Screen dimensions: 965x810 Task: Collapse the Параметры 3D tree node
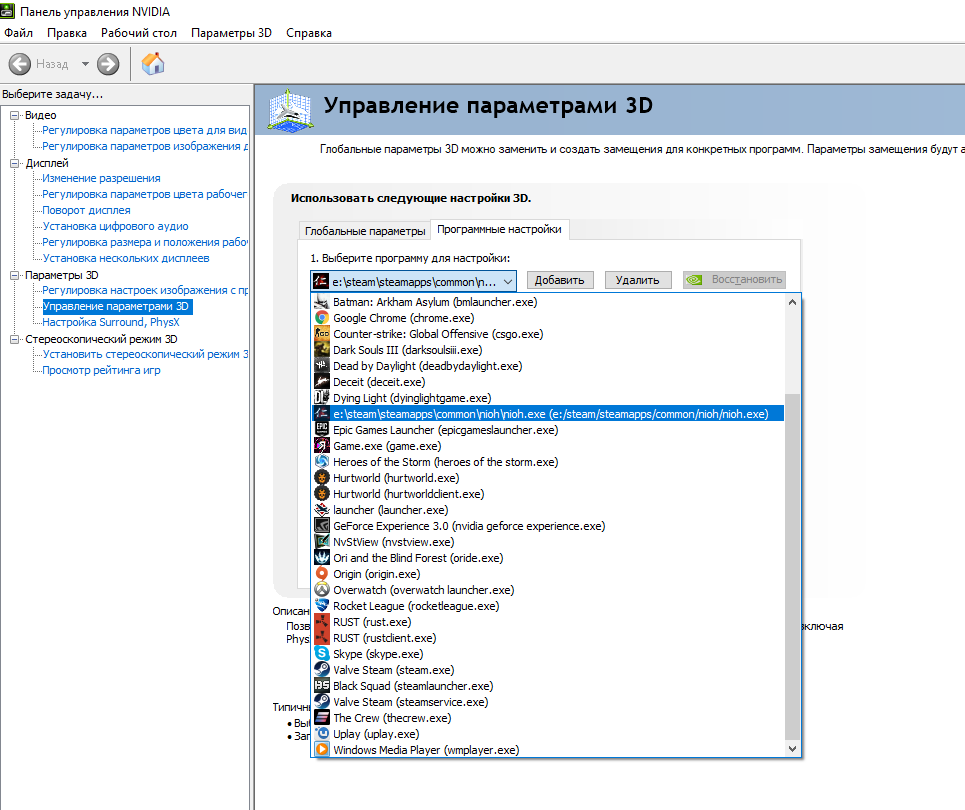14,275
